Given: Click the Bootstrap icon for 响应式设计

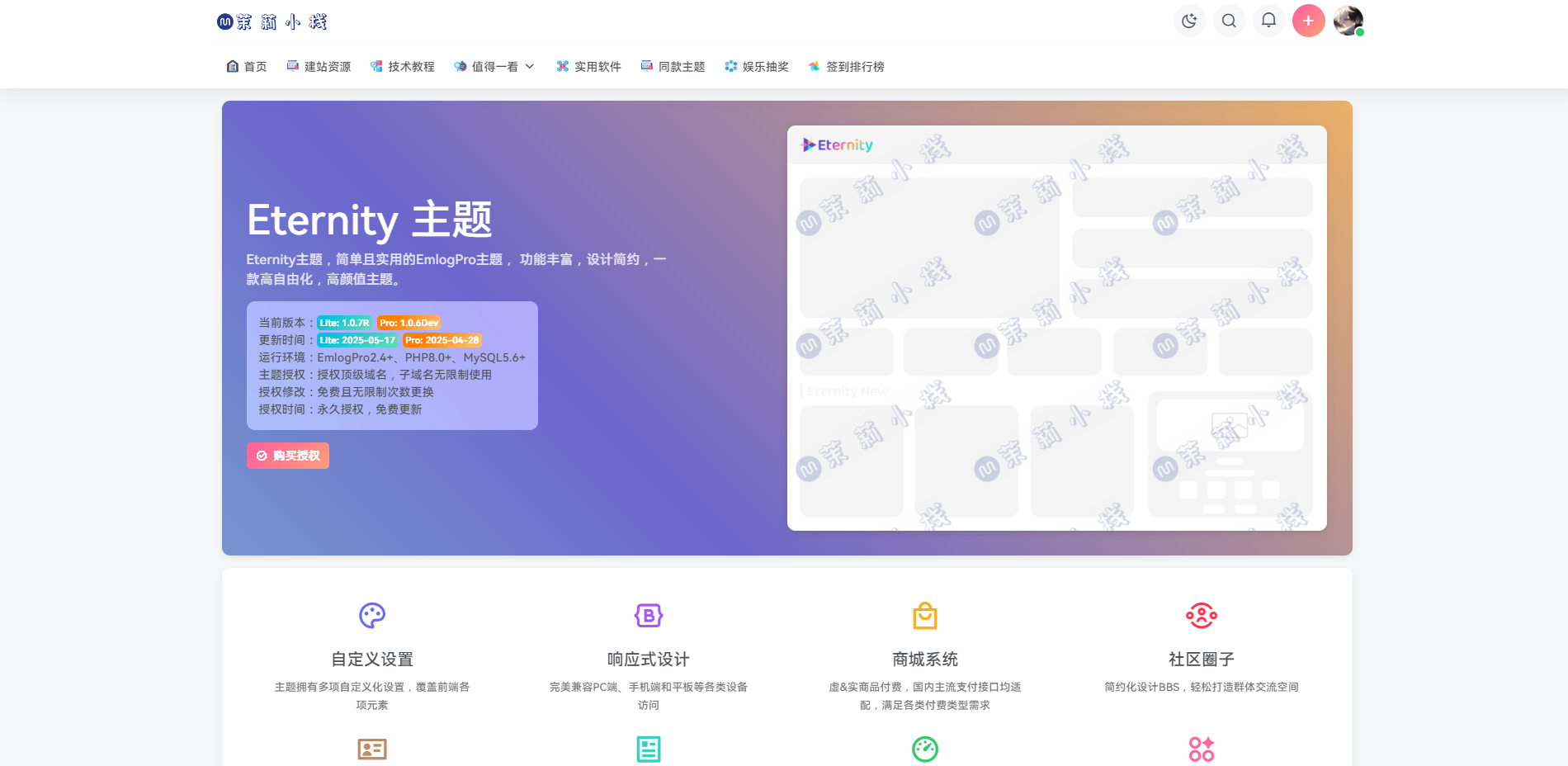Looking at the screenshot, I should tap(649, 615).
